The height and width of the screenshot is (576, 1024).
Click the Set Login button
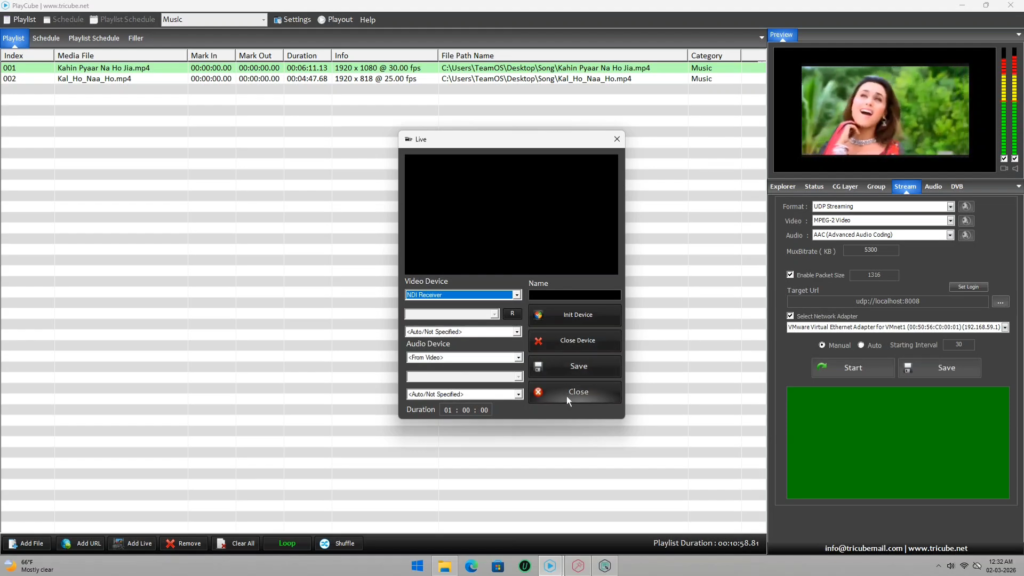pyautogui.click(x=968, y=287)
